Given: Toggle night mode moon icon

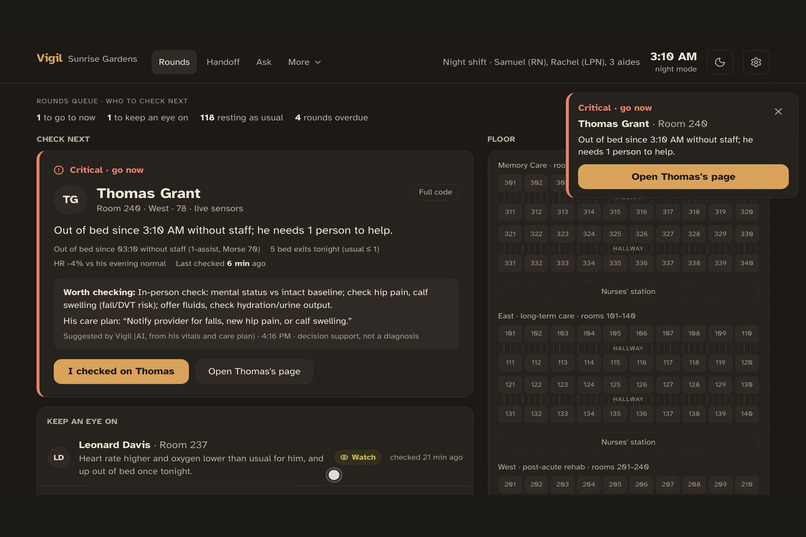Looking at the screenshot, I should [x=720, y=62].
